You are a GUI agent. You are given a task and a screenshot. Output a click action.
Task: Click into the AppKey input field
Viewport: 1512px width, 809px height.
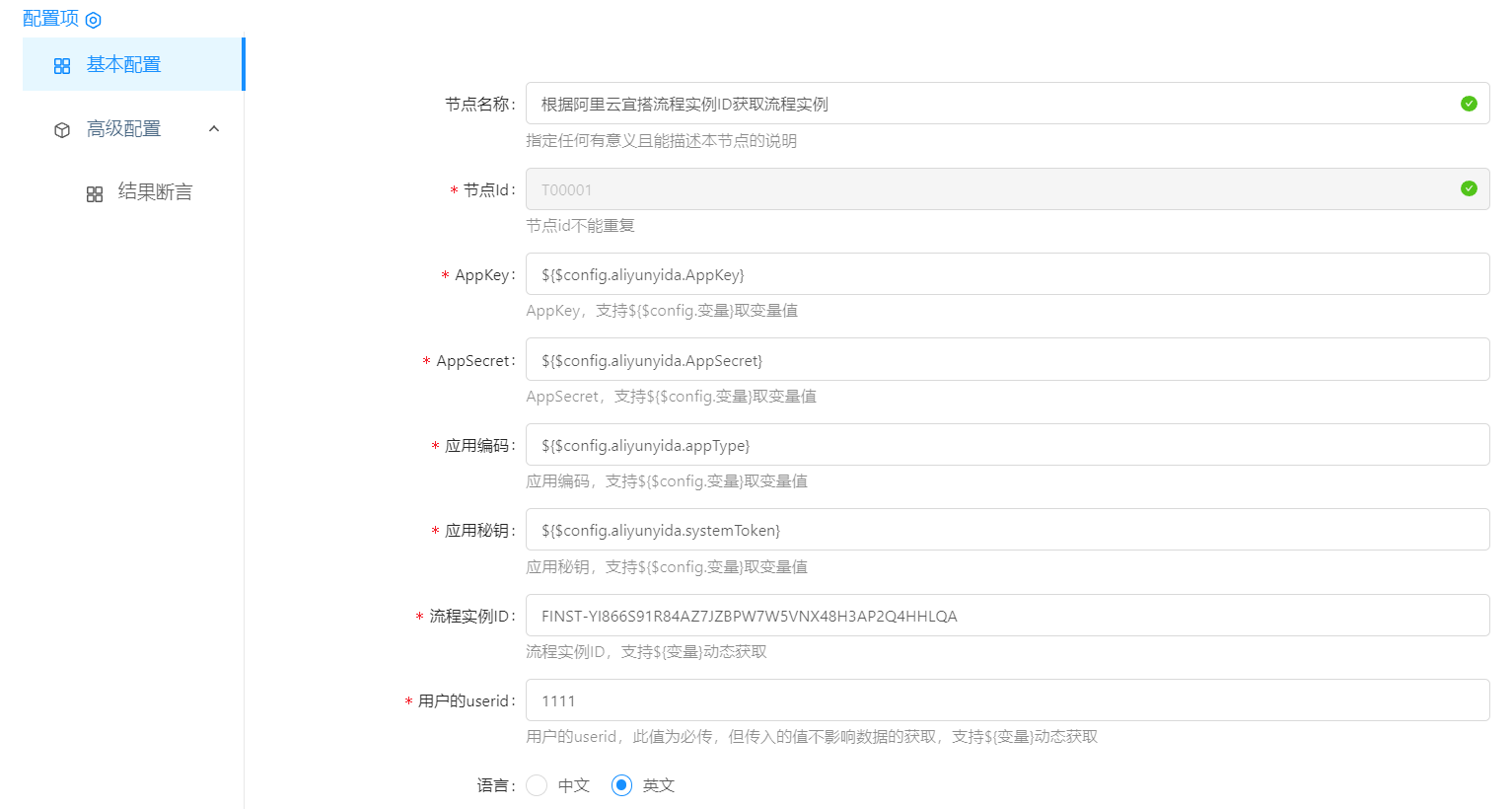coord(1006,274)
